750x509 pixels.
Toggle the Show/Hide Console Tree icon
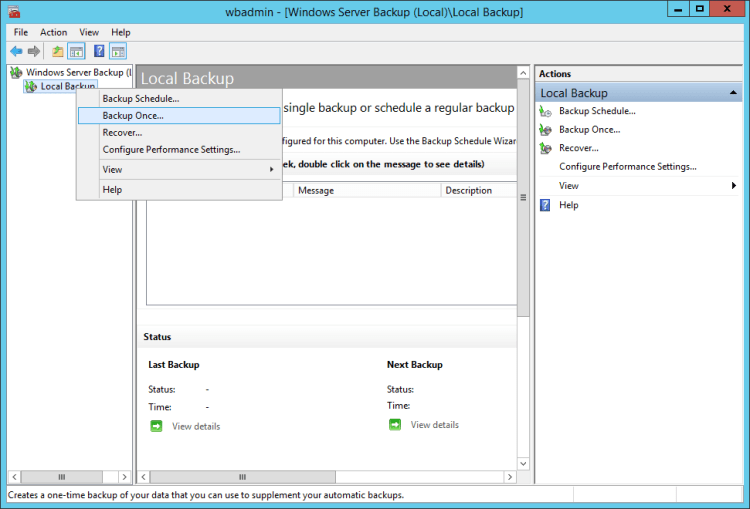click(x=76, y=51)
